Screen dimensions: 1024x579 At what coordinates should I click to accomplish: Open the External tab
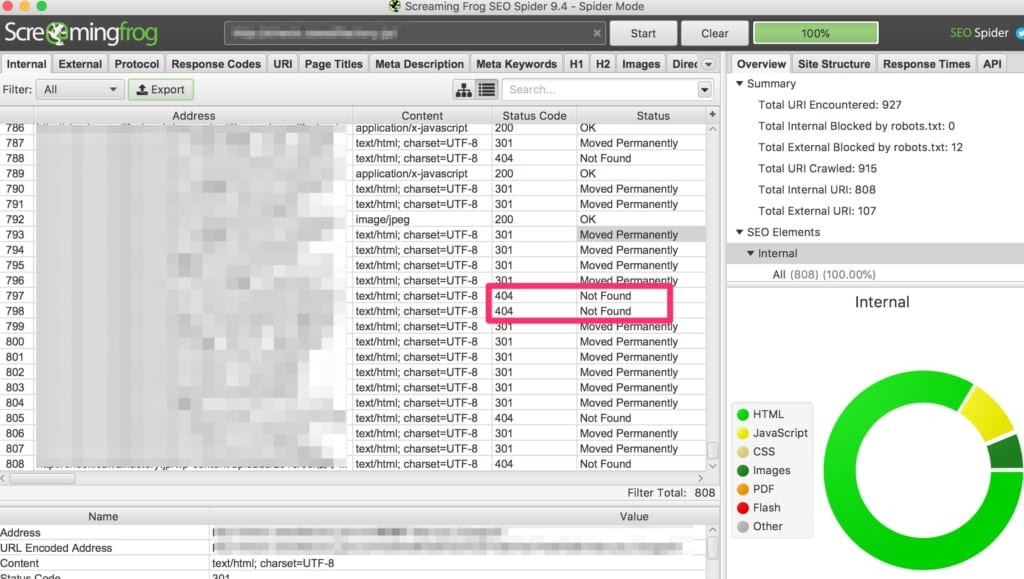pyautogui.click(x=80, y=64)
